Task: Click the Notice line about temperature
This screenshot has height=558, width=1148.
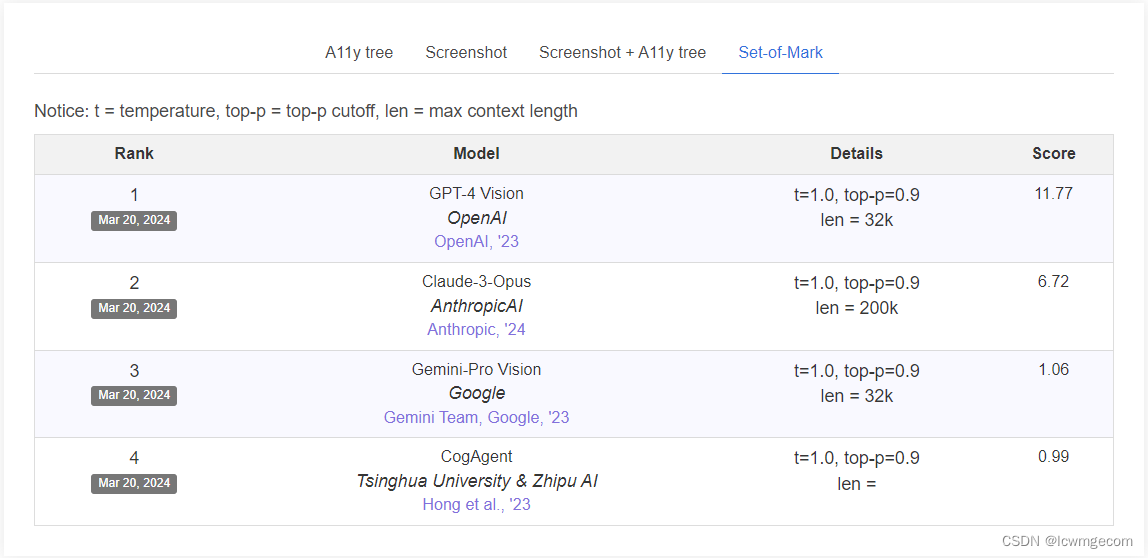Action: [x=306, y=111]
